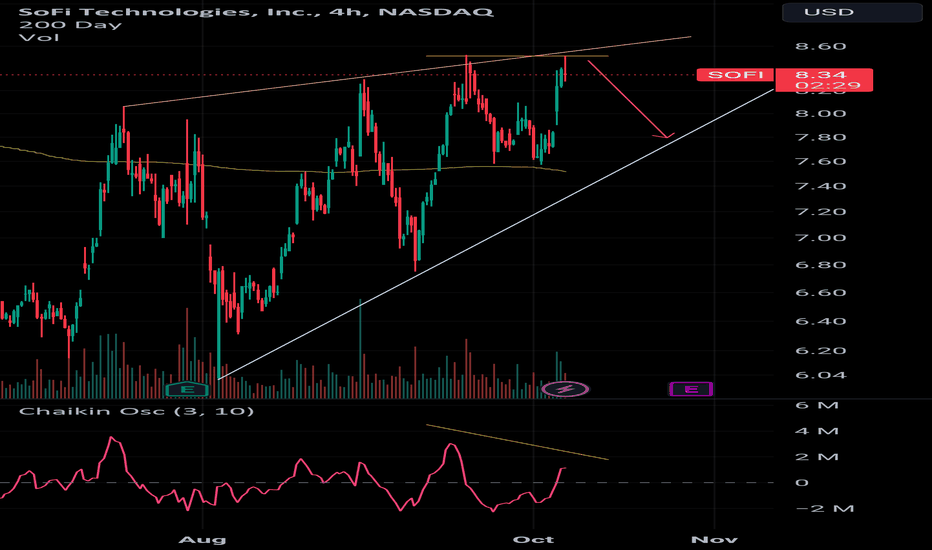This screenshot has width=932, height=550.
Task: Select the Vol indicator label
Action: pyautogui.click(x=39, y=37)
